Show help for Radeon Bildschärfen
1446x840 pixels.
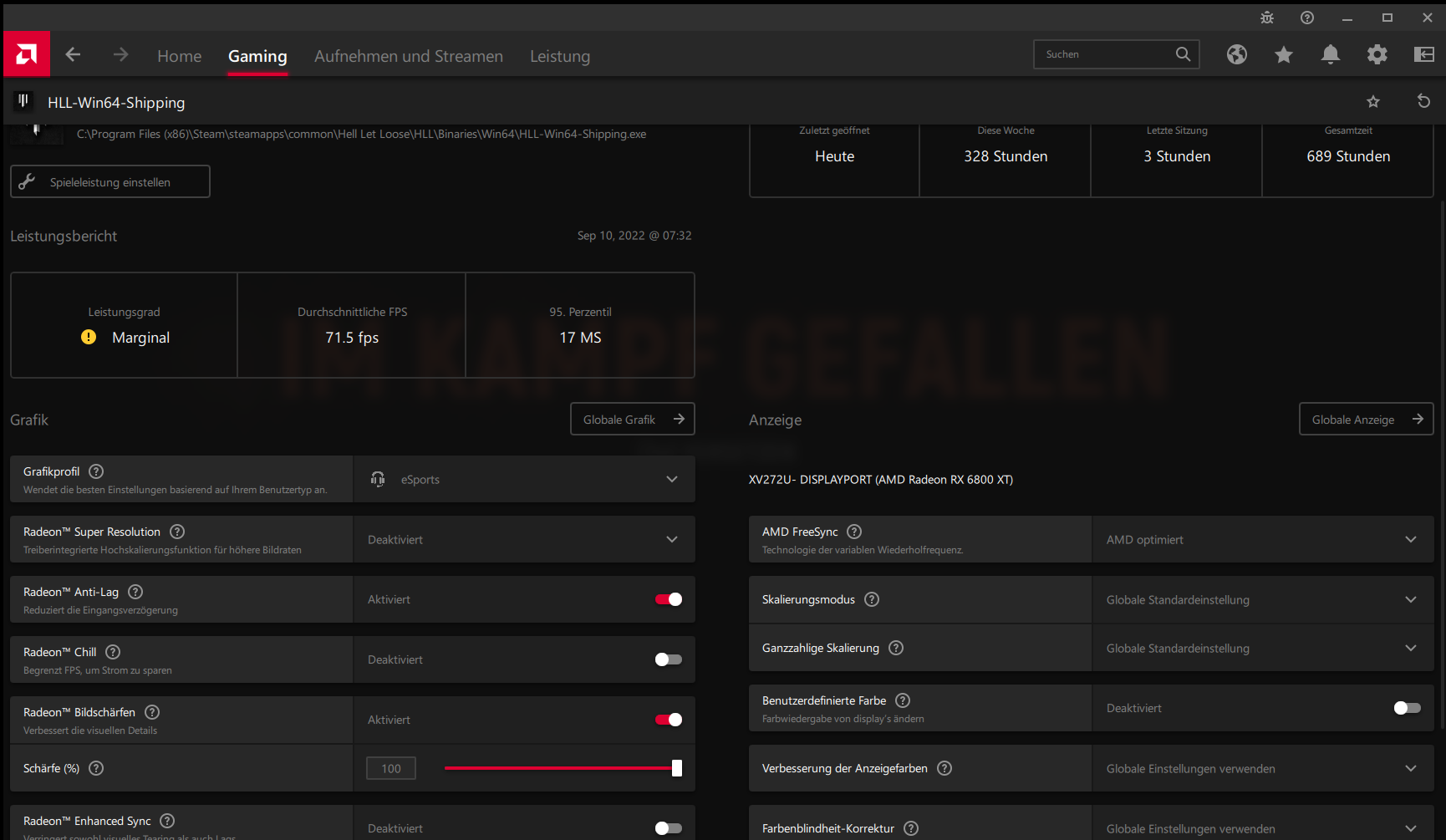152,712
